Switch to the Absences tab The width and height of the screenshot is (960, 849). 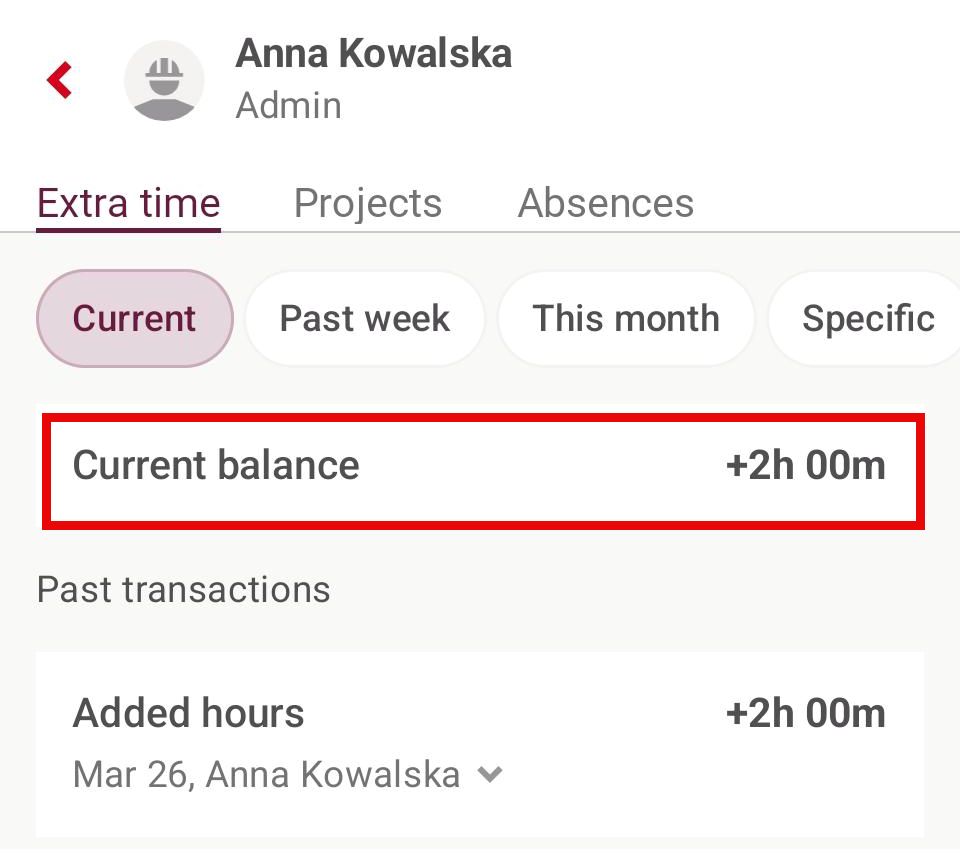[605, 203]
